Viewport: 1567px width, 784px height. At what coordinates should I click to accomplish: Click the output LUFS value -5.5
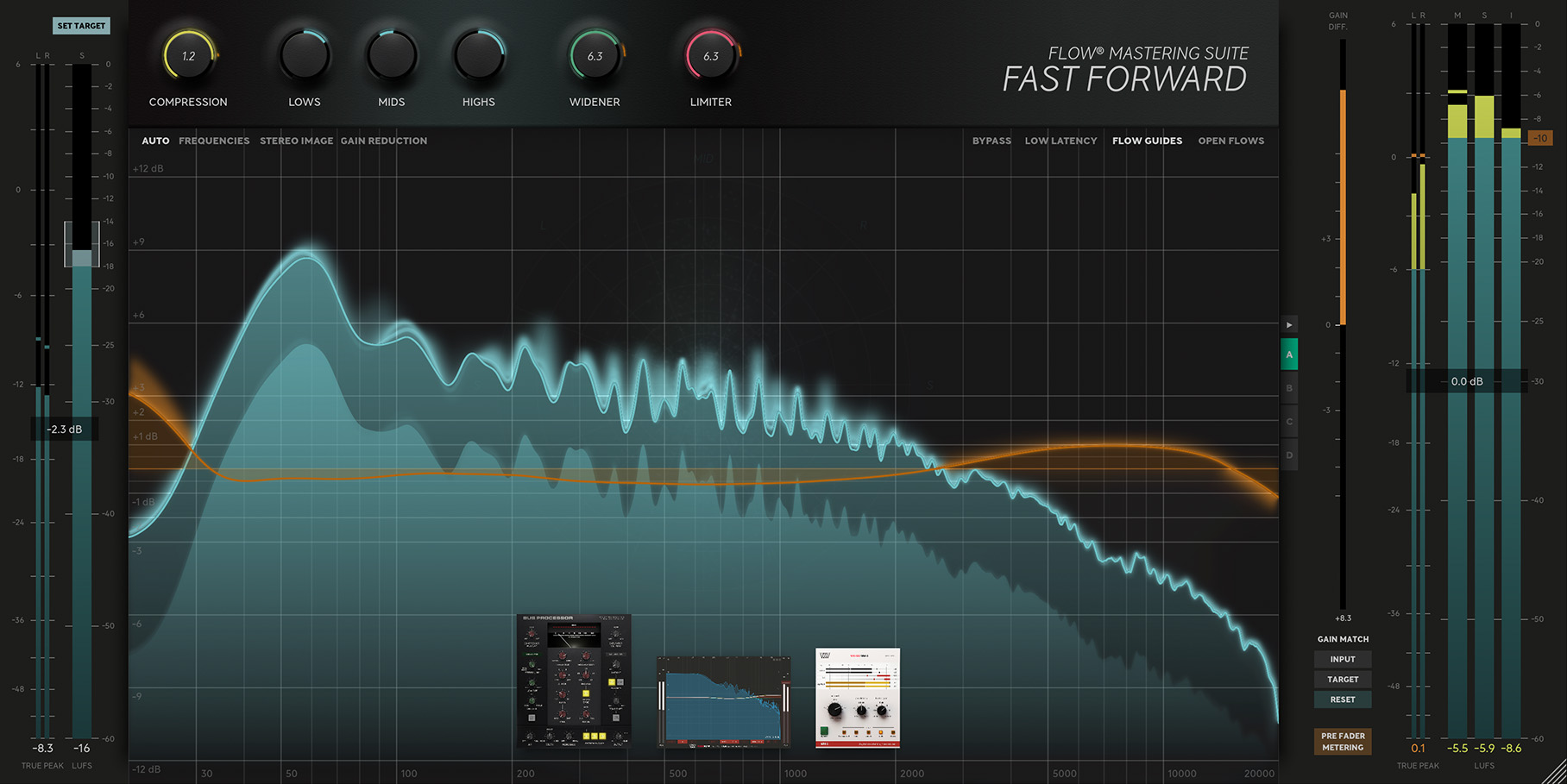tap(1457, 749)
